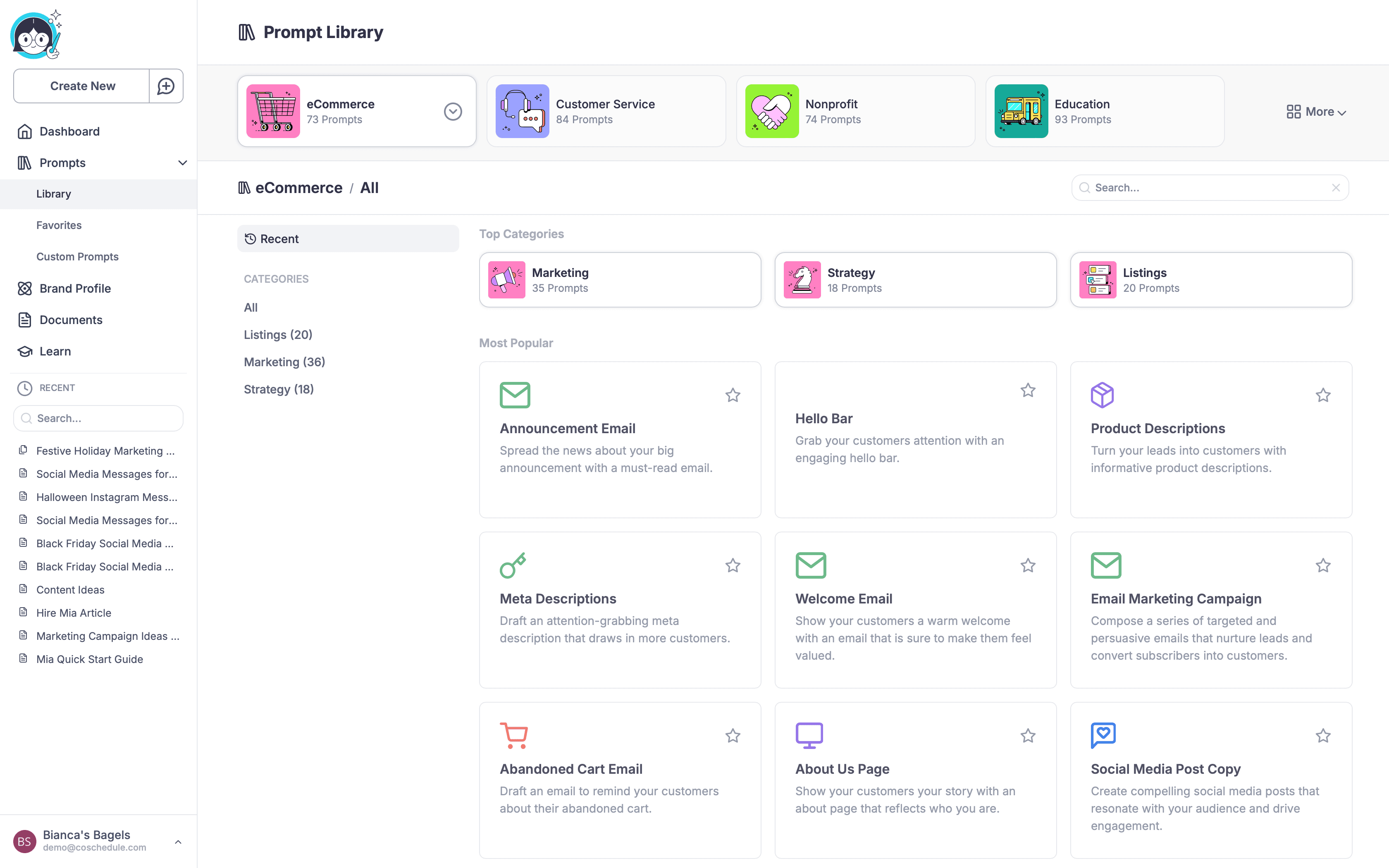Screen dimensions: 1389x868
Task: Favorite the Announcement Email prompt
Action: pos(733,395)
